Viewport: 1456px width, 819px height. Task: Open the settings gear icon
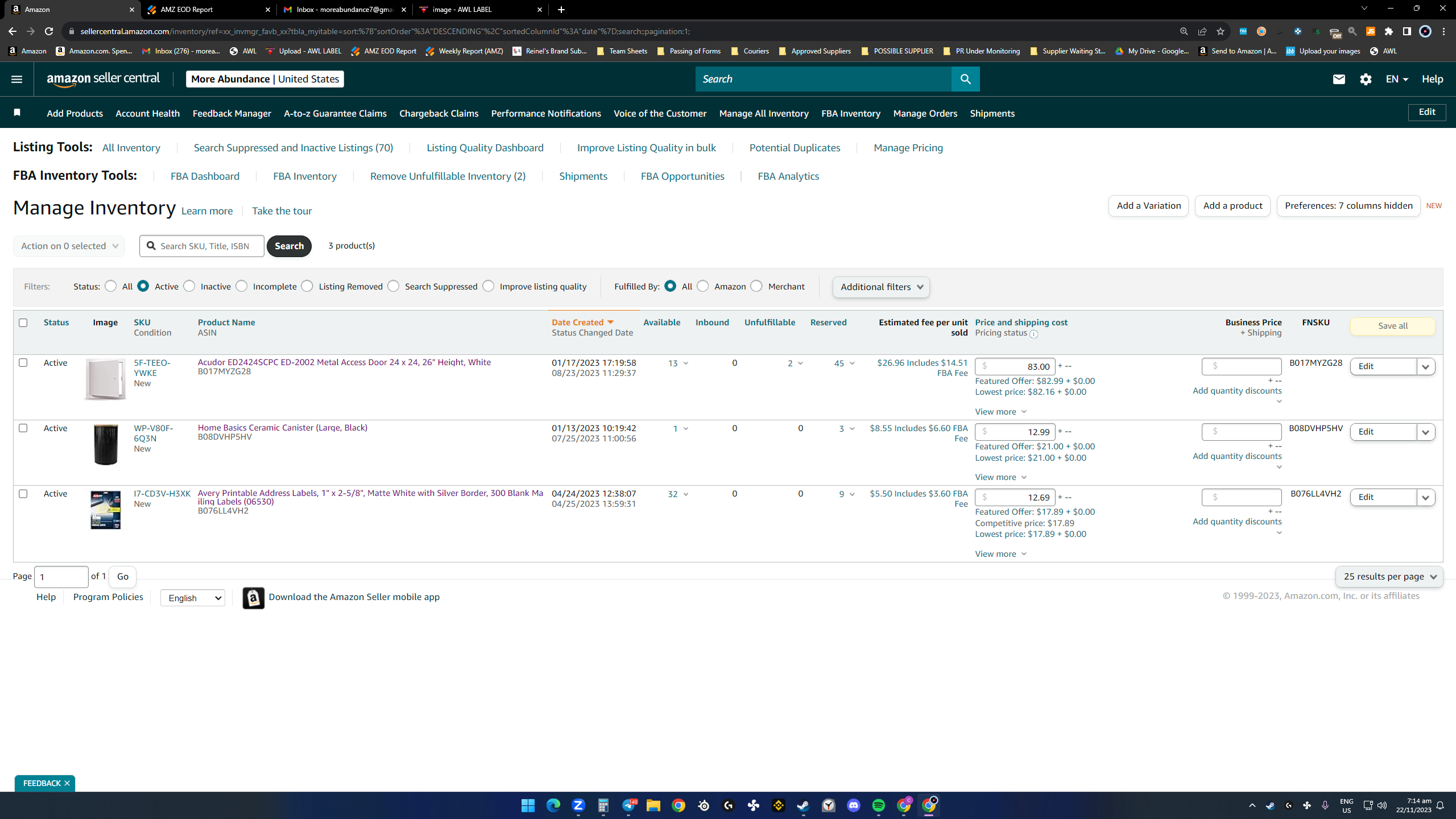(x=1366, y=79)
